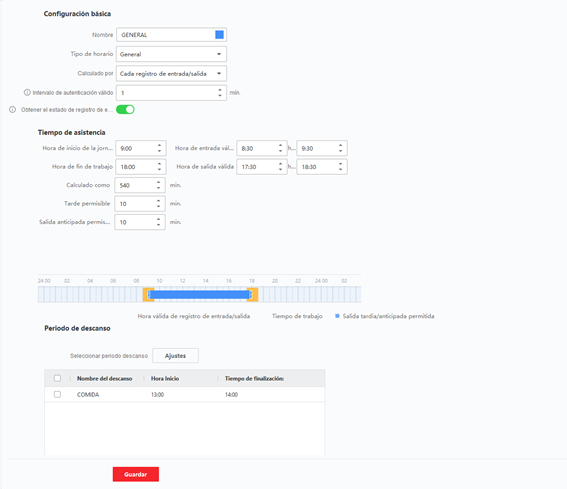
Task: Decrease the Hora de fin de trabajo stepper
Action: pos(159,170)
